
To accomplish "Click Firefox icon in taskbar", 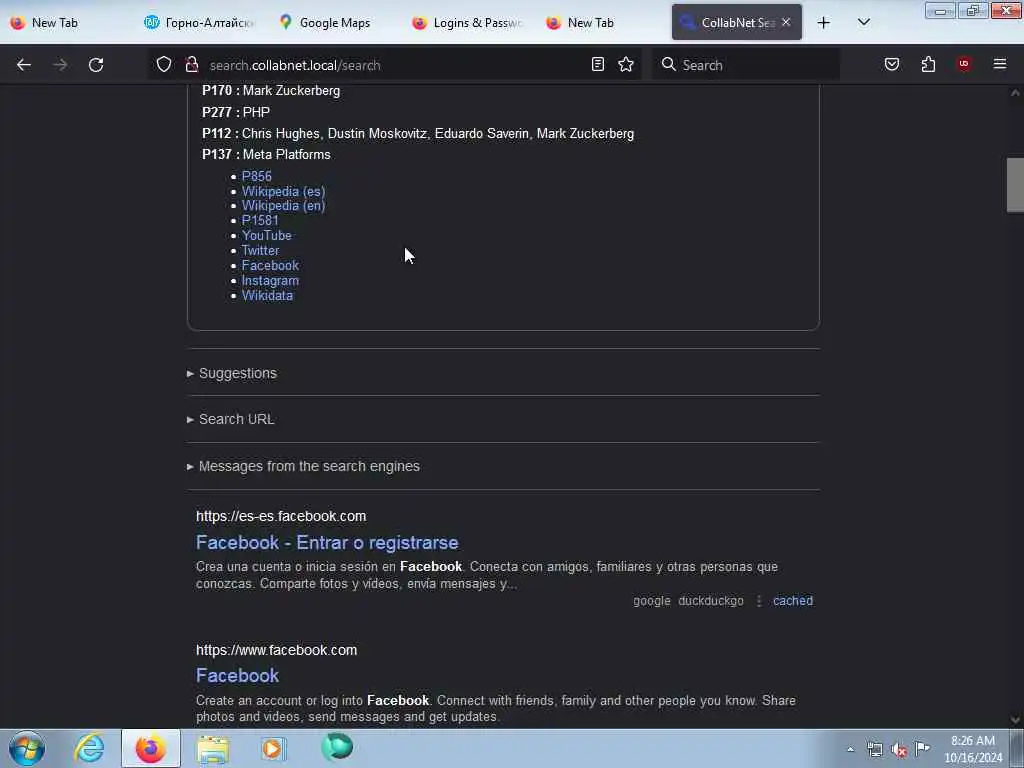I will (x=151, y=748).
